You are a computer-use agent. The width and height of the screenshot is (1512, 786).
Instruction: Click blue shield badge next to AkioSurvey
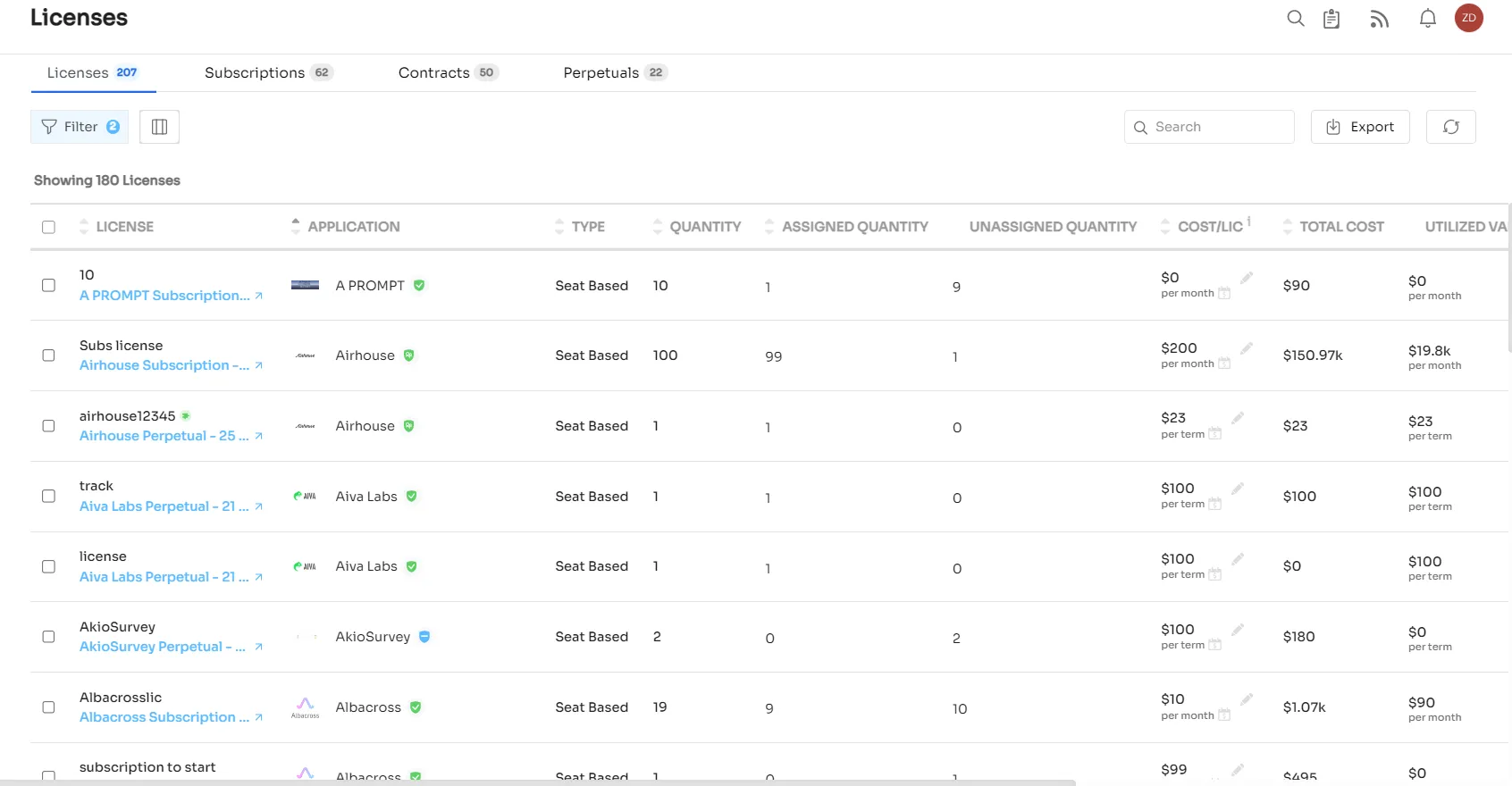[x=424, y=637]
